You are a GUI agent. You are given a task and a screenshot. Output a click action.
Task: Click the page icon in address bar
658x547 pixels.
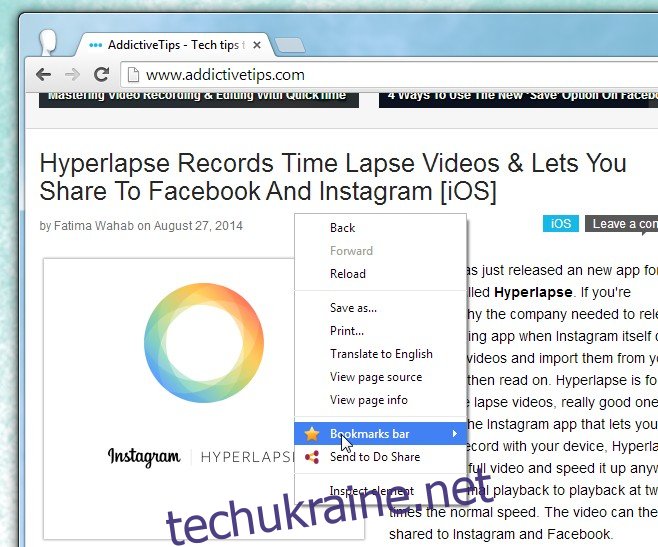133,75
